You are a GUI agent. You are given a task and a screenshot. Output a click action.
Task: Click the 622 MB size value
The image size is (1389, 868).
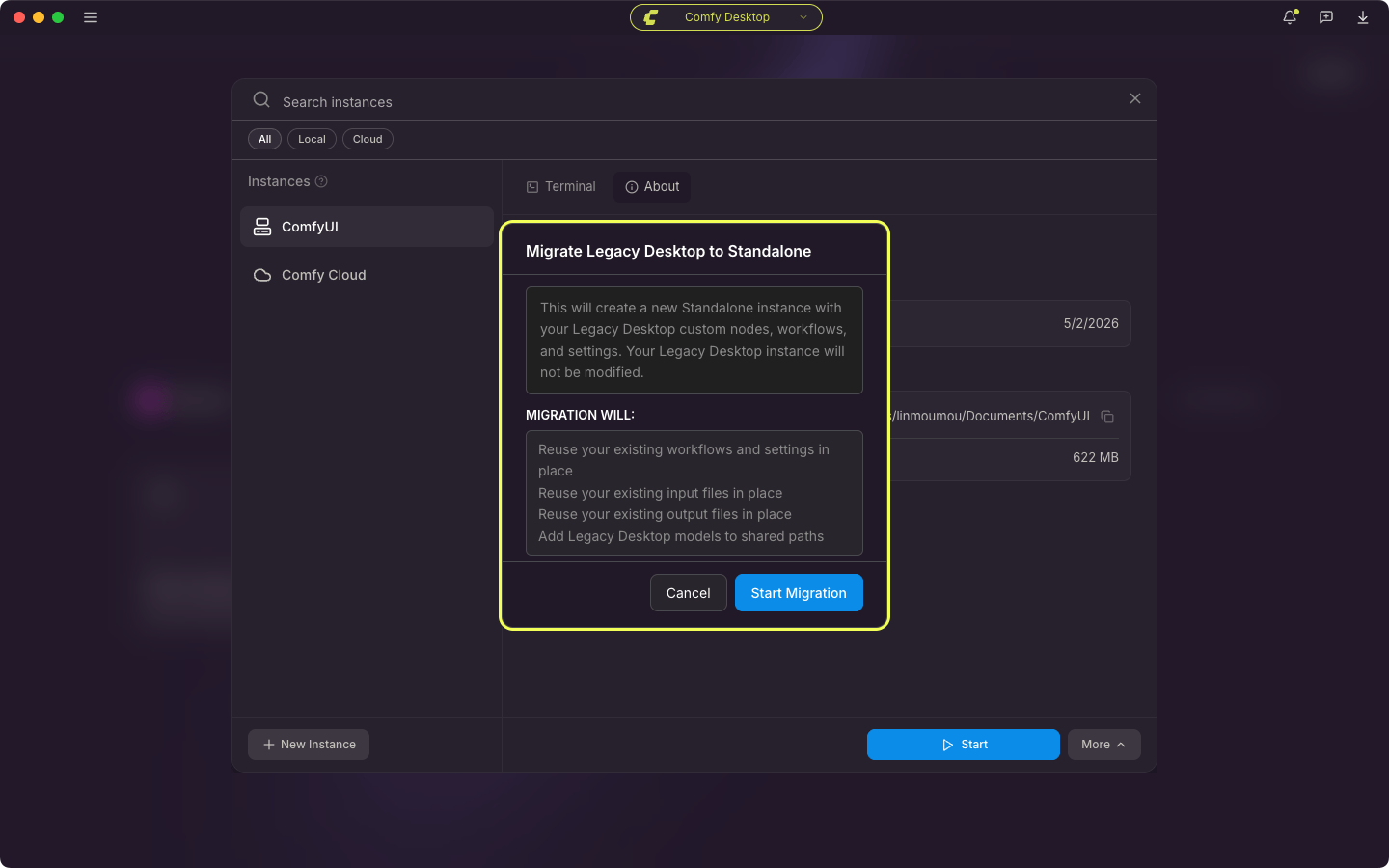point(1096,458)
